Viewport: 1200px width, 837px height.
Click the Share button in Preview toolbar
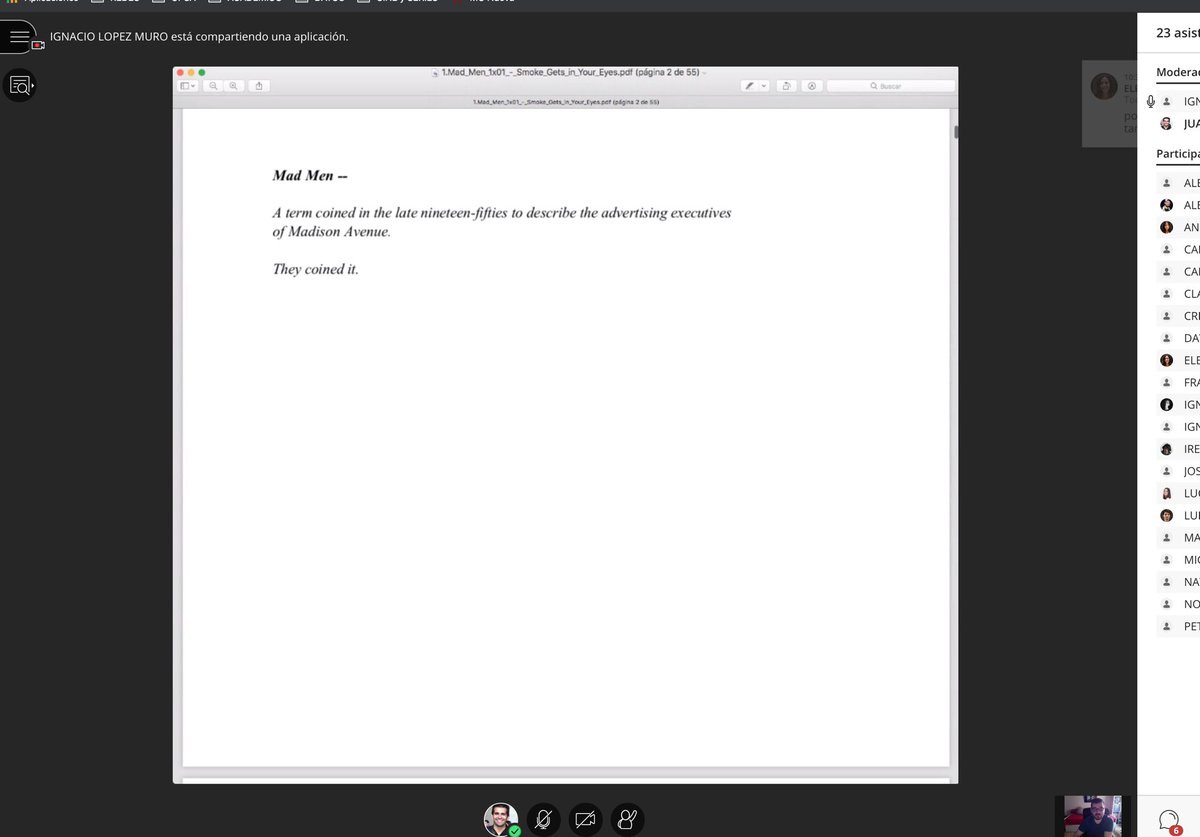(259, 86)
